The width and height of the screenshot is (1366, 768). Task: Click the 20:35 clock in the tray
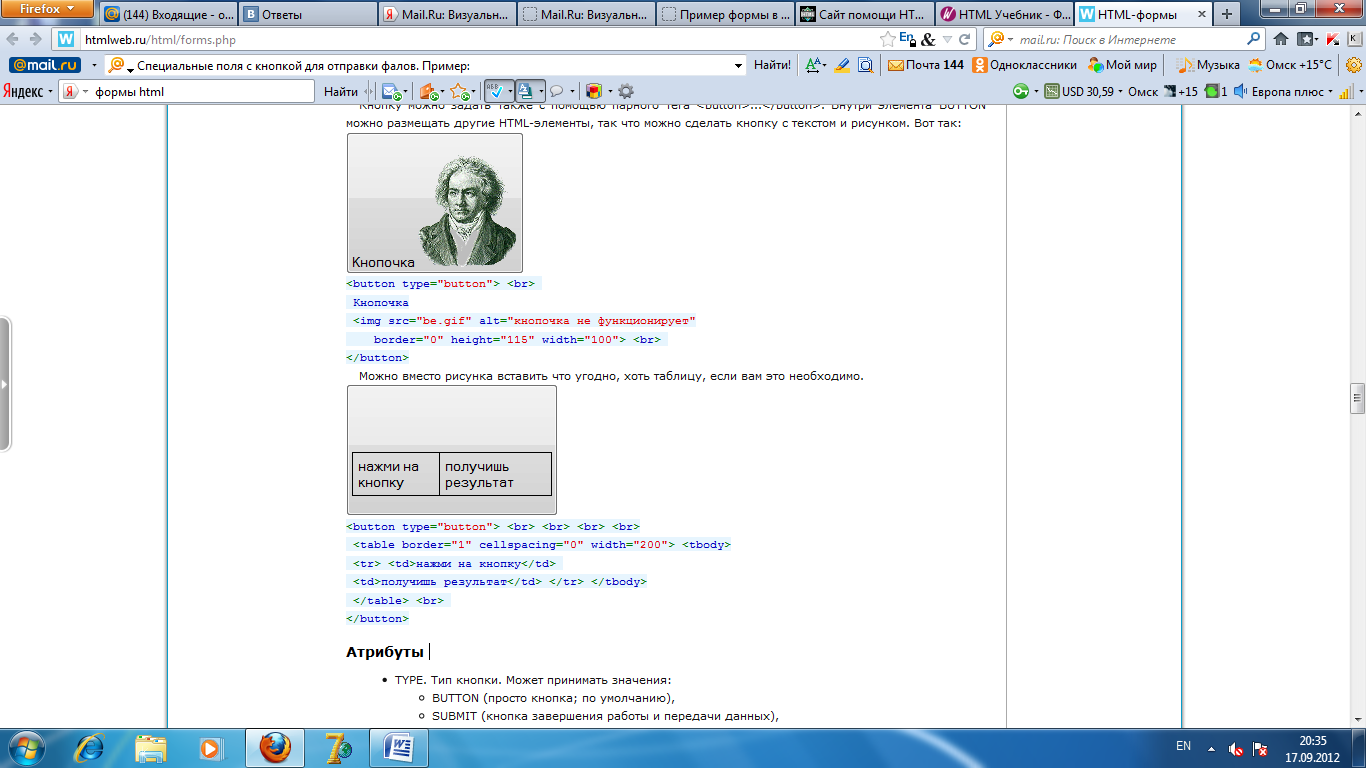(x=1313, y=747)
